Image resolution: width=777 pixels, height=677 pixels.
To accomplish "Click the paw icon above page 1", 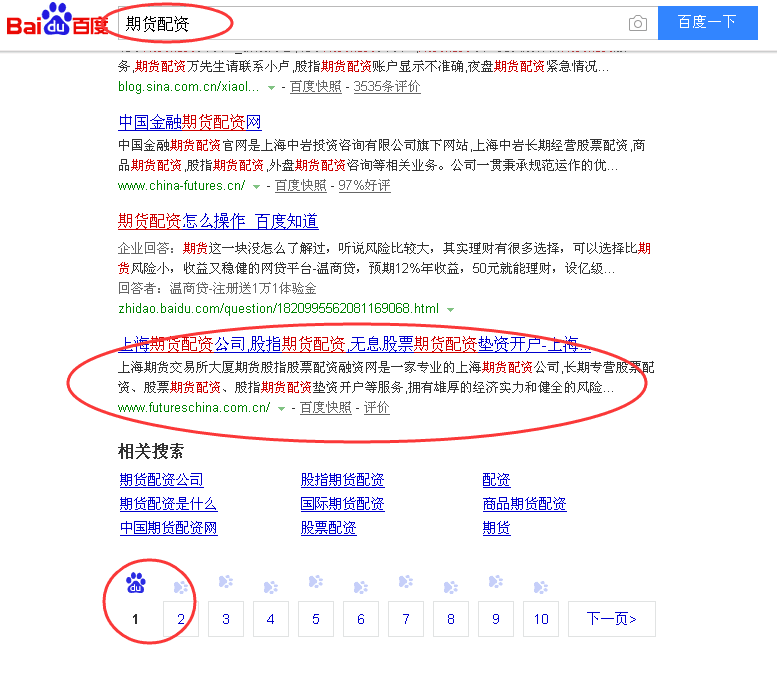I will [x=135, y=583].
